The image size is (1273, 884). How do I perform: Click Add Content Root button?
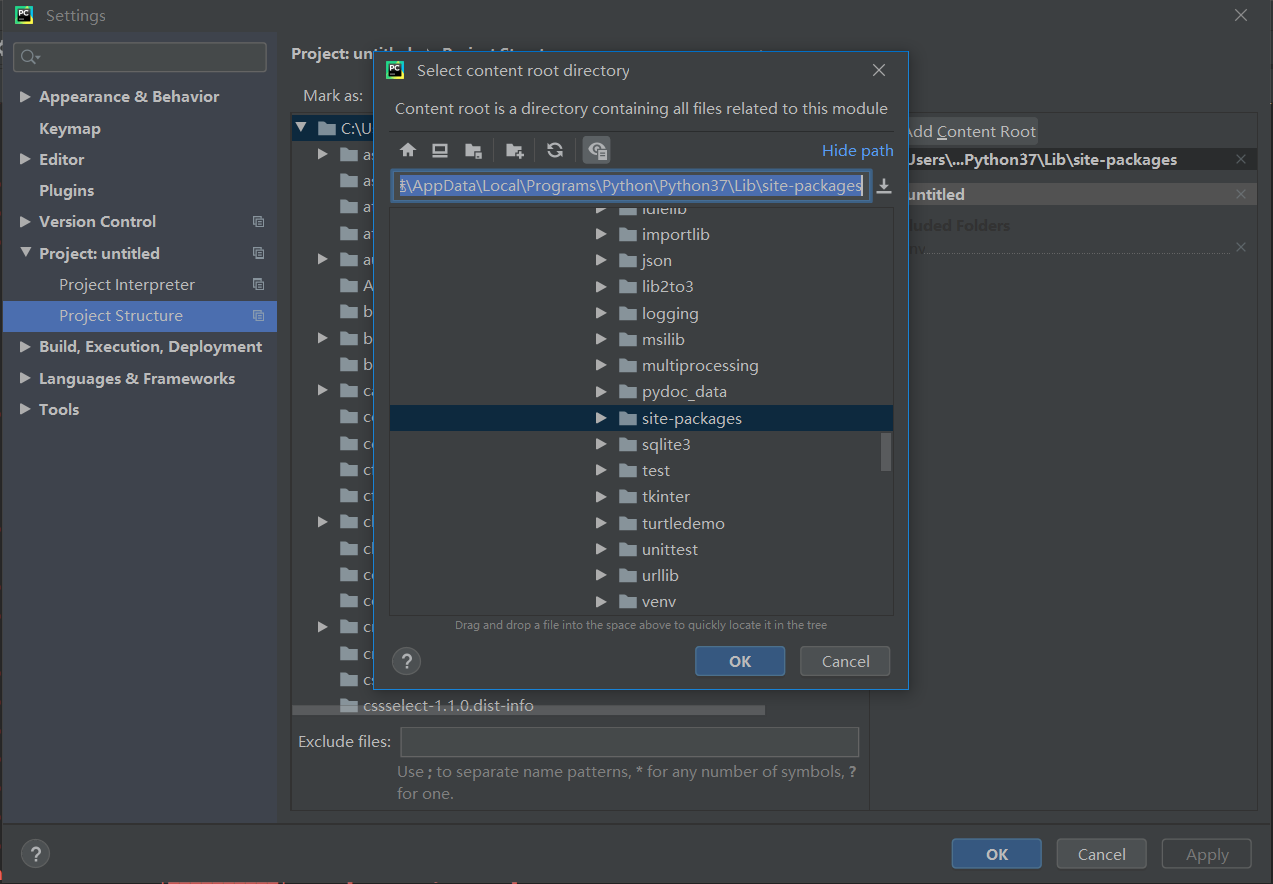(970, 131)
